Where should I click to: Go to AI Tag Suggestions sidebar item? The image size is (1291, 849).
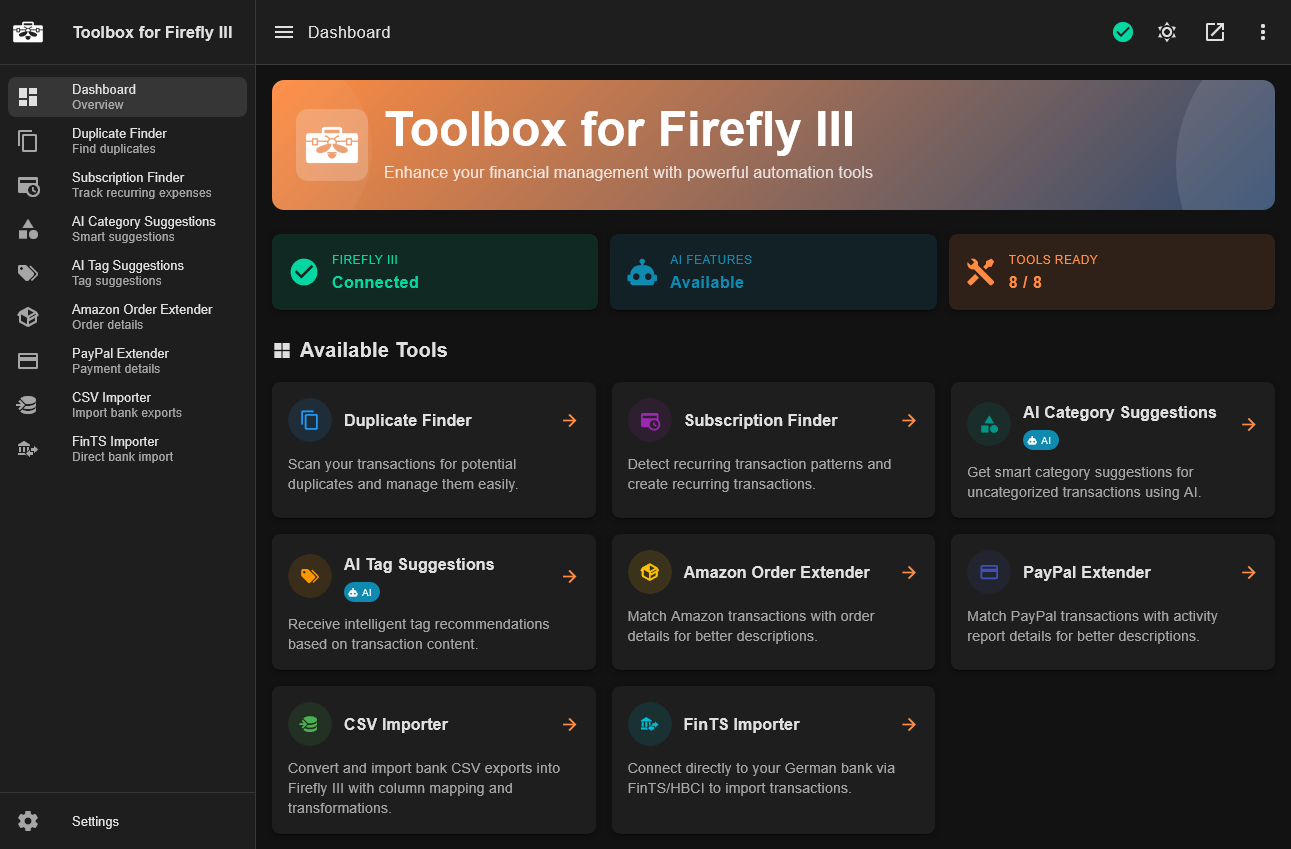coord(127,273)
